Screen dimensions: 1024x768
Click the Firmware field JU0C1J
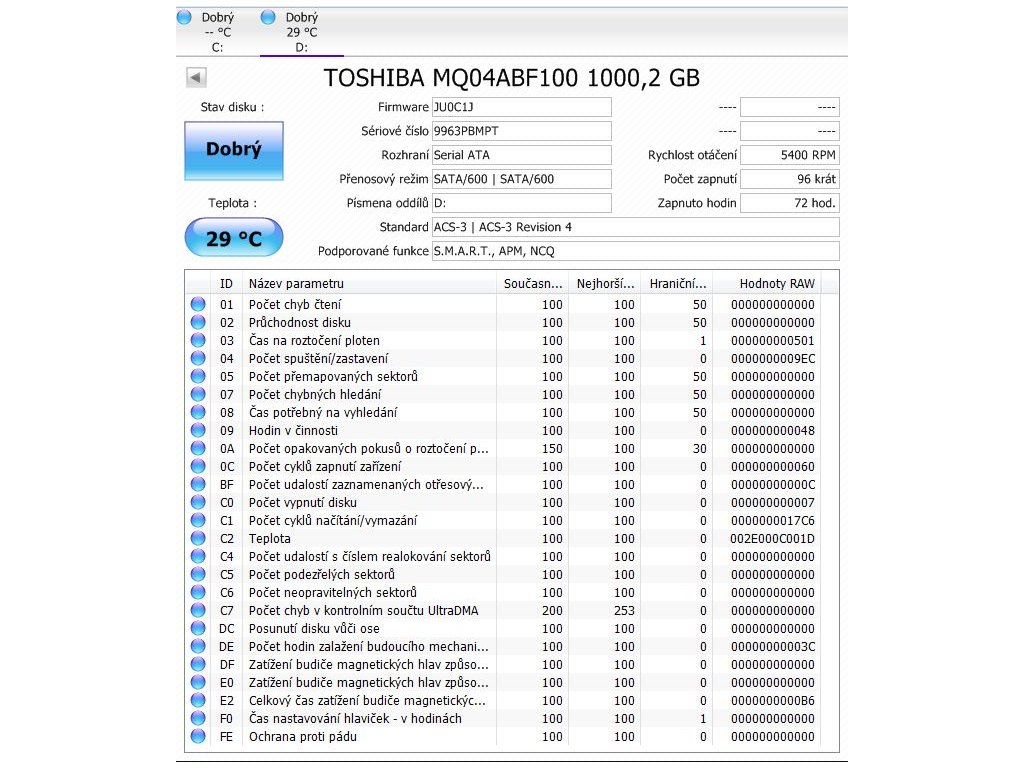522,107
